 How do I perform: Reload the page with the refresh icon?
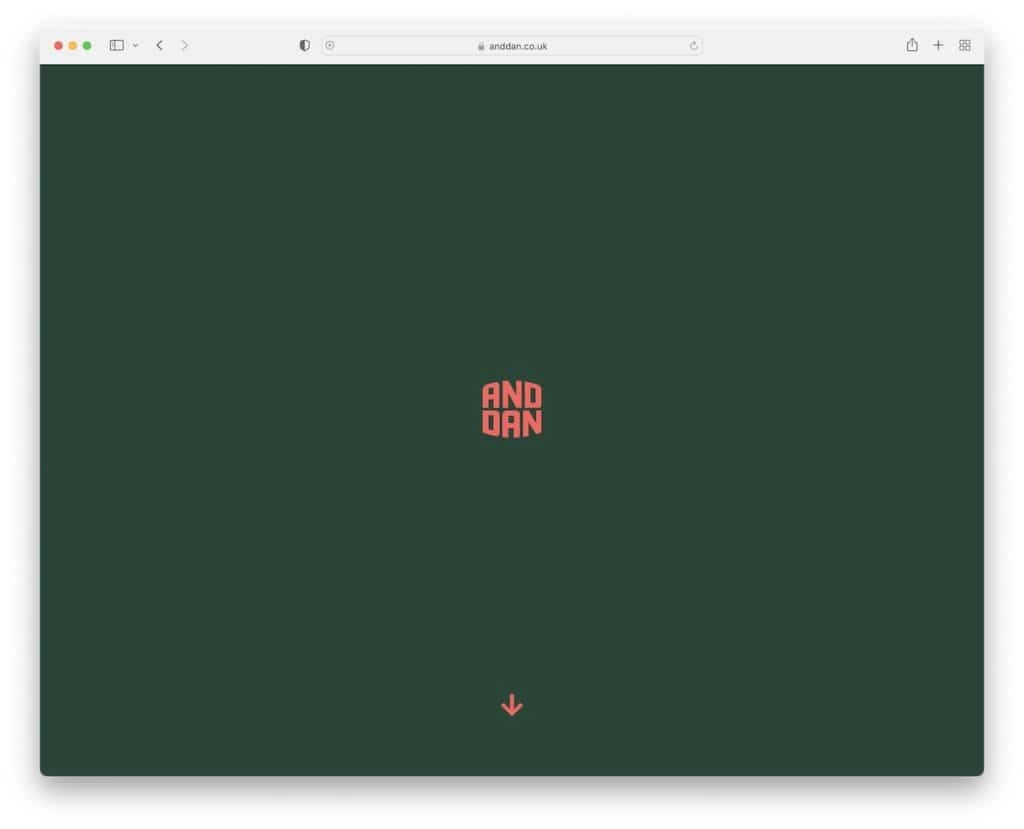tap(694, 46)
